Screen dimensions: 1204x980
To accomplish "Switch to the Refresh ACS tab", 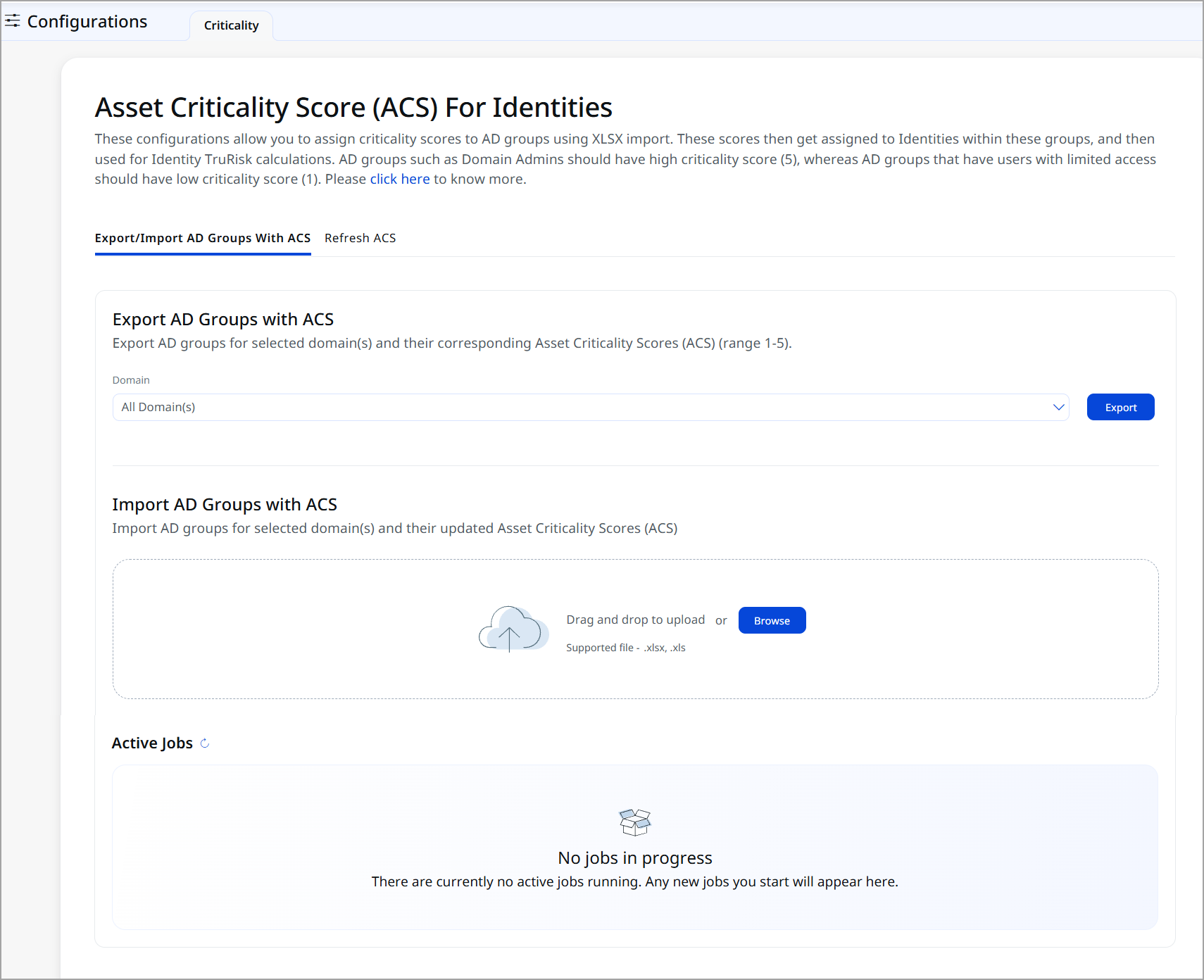I will coord(360,238).
